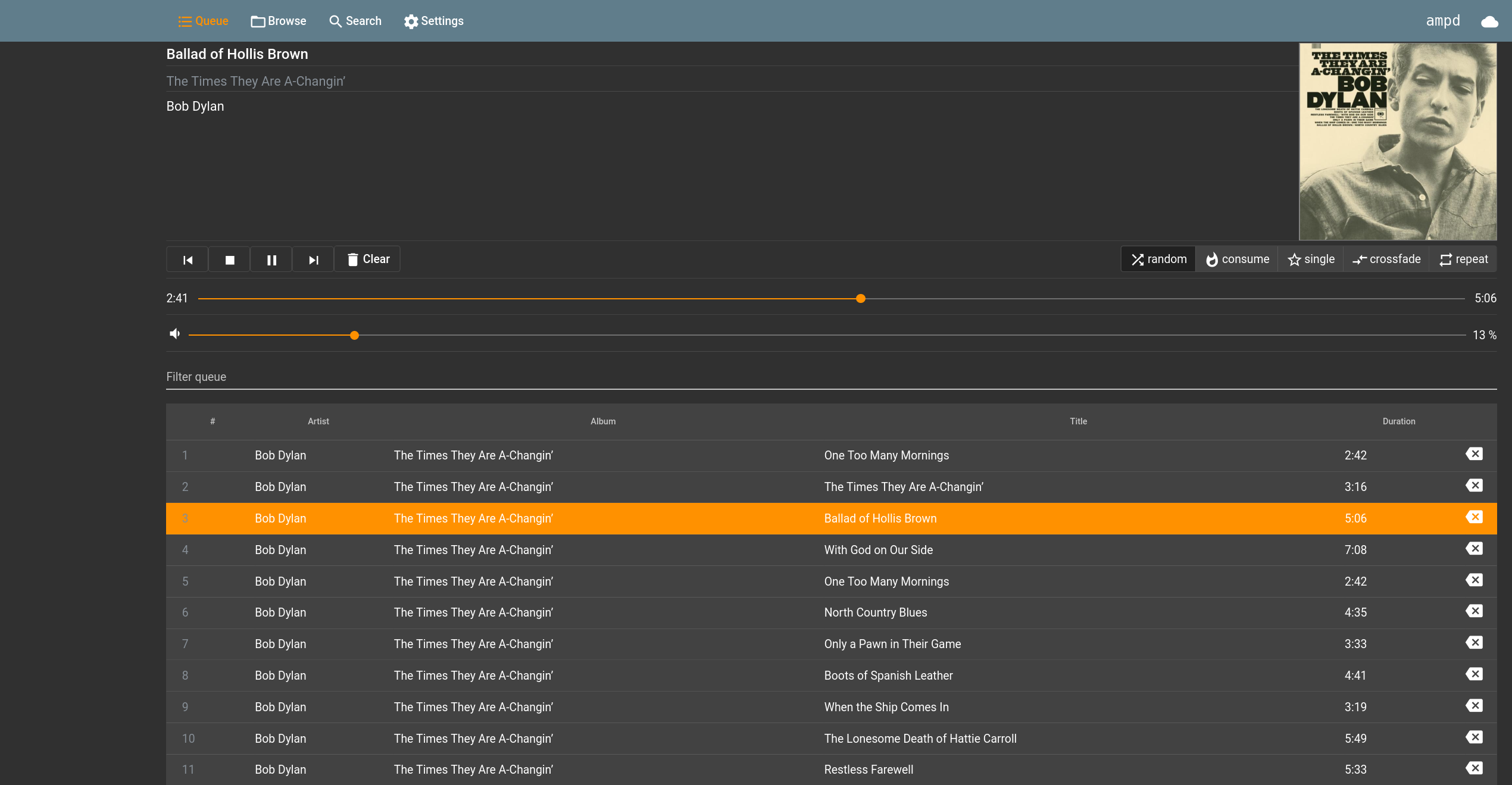Open the album cover thumbnail
The width and height of the screenshot is (1512, 785).
click(x=1398, y=141)
